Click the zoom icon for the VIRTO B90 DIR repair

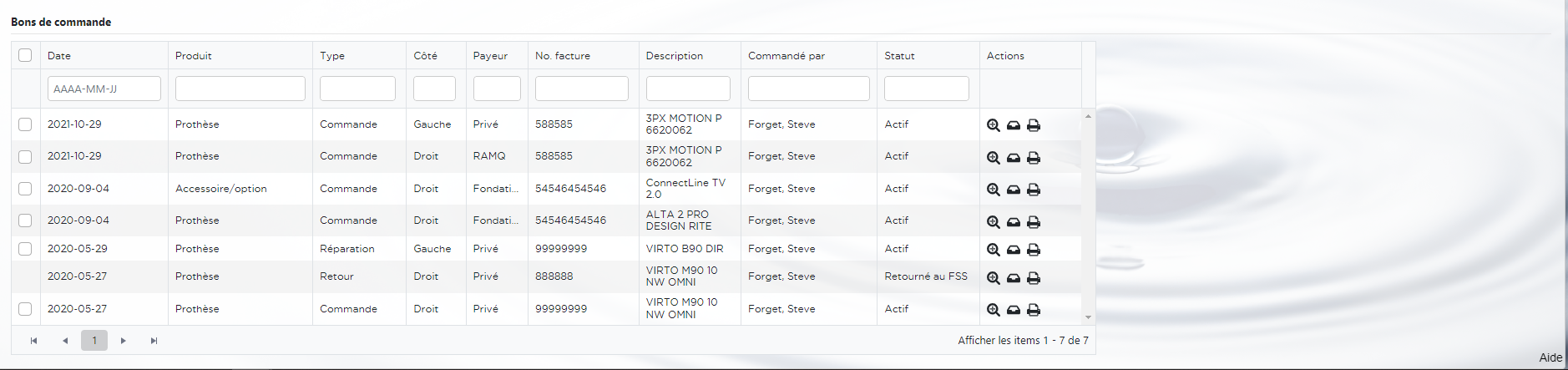tap(993, 250)
